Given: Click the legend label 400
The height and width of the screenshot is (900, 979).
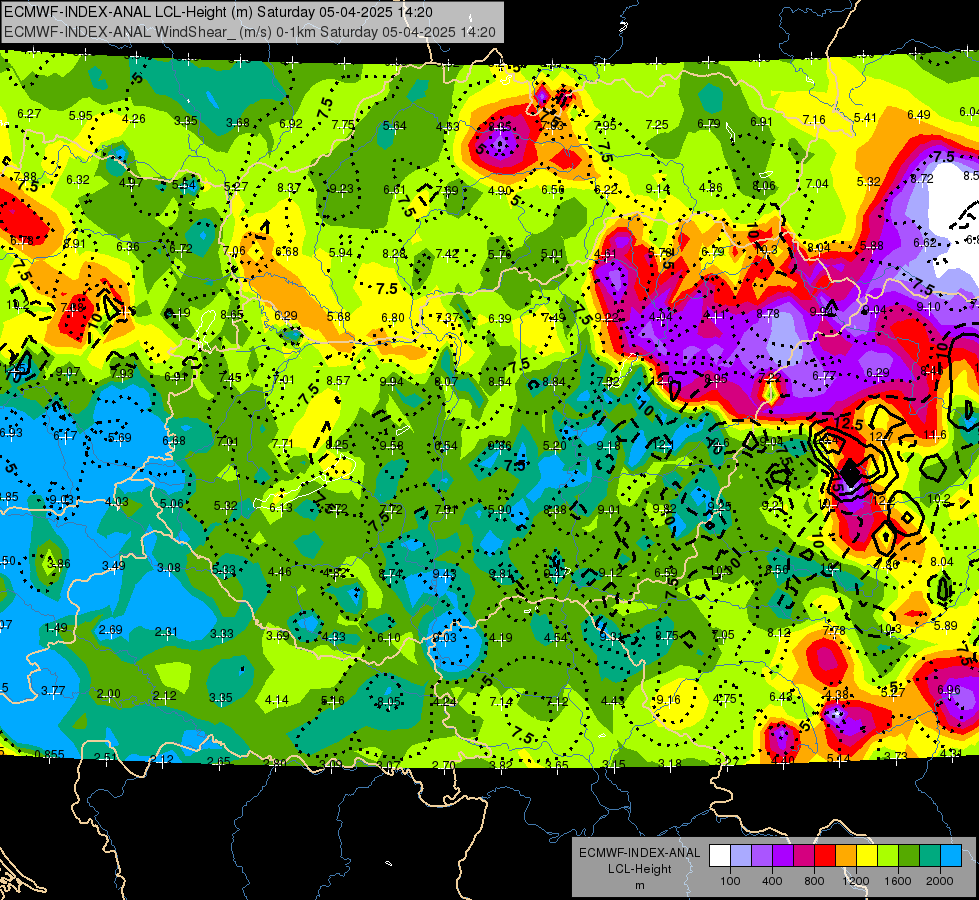Looking at the screenshot, I should tap(772, 881).
